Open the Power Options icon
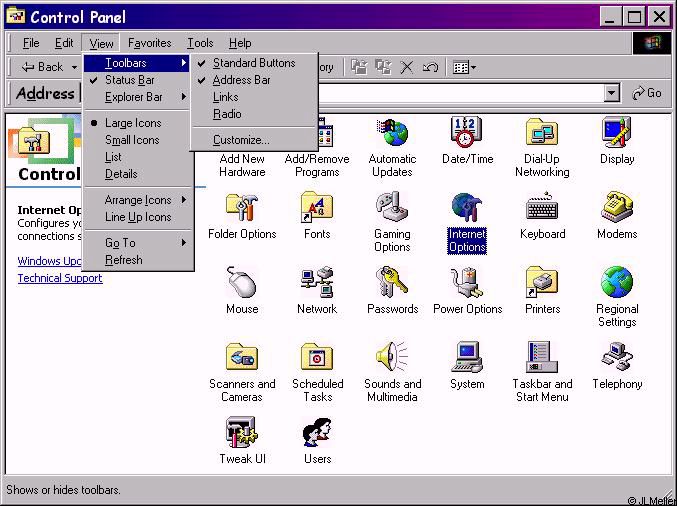 [467, 291]
